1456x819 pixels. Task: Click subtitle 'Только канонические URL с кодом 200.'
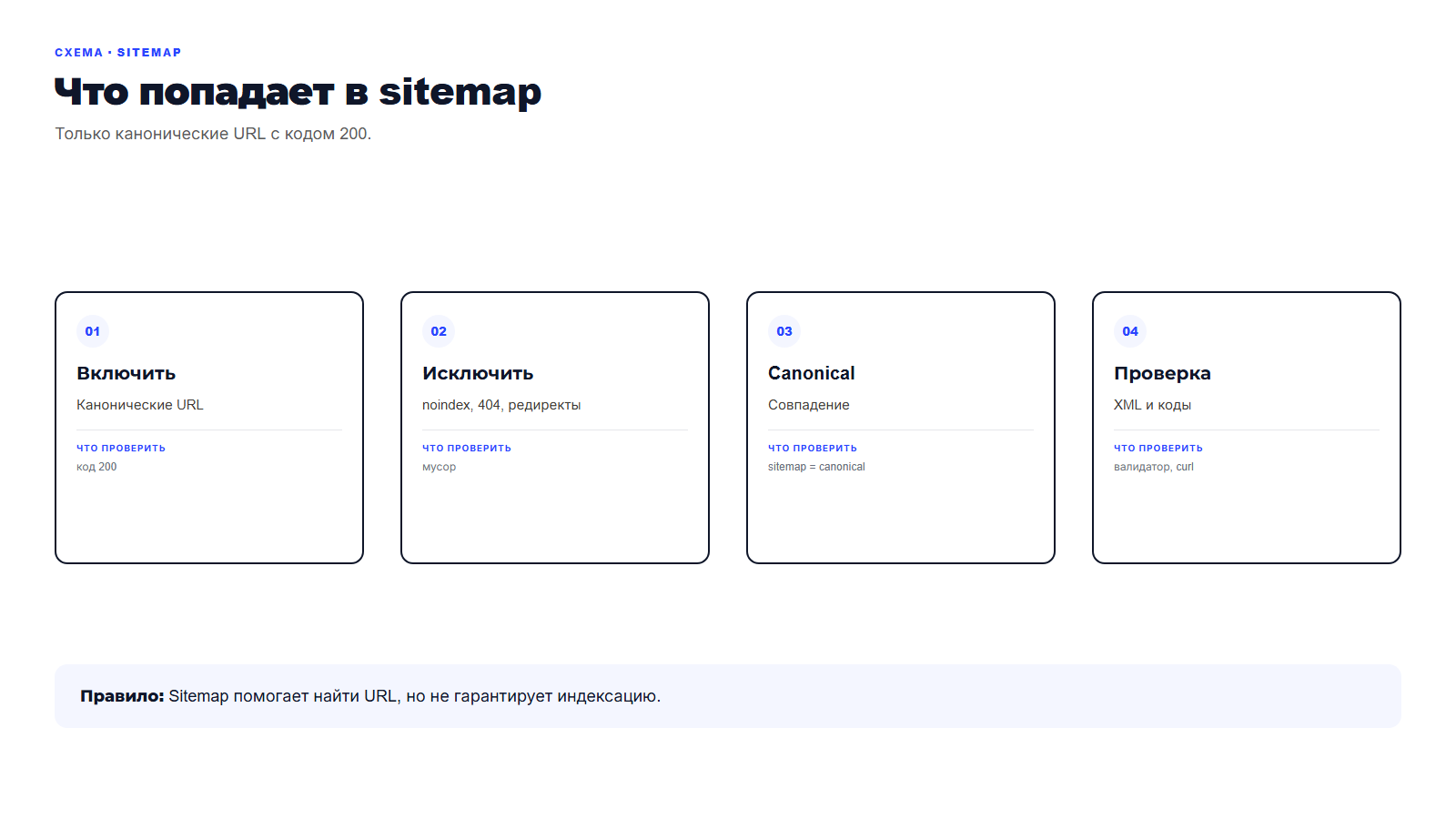213,134
